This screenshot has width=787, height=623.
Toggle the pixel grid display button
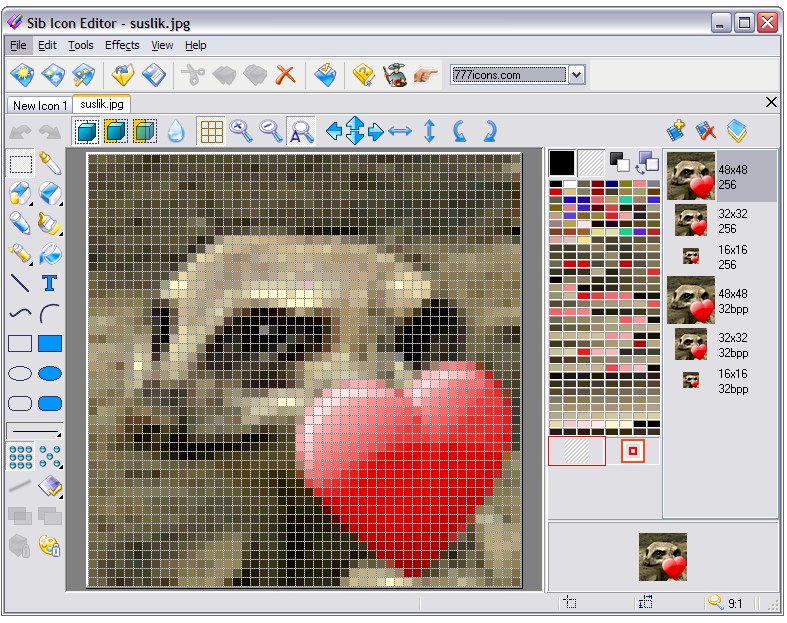pos(211,132)
